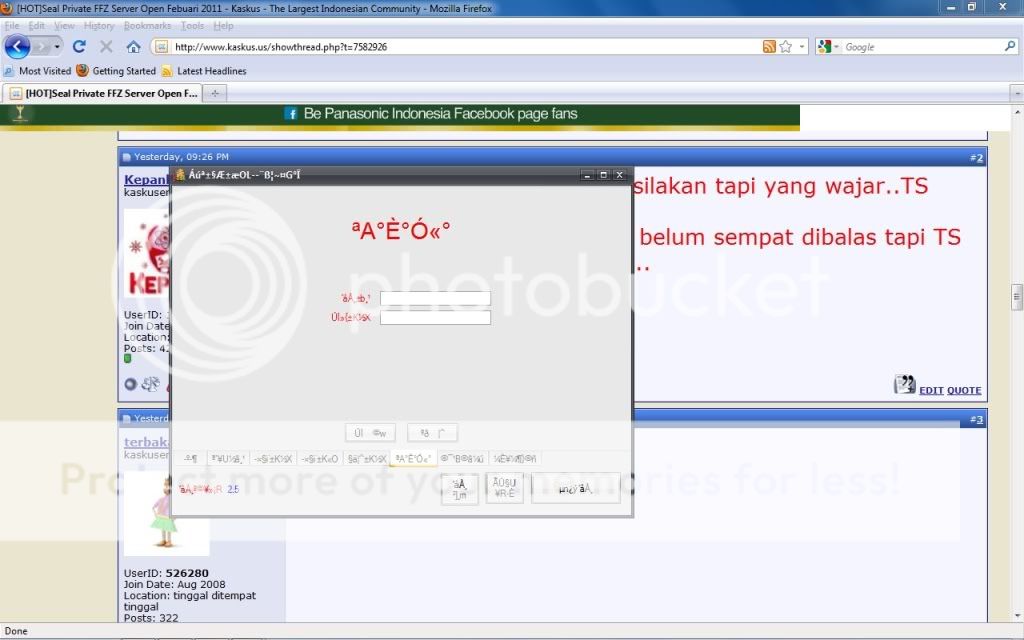
Task: Go back with the Firefox Back arrow
Action: pos(17,46)
